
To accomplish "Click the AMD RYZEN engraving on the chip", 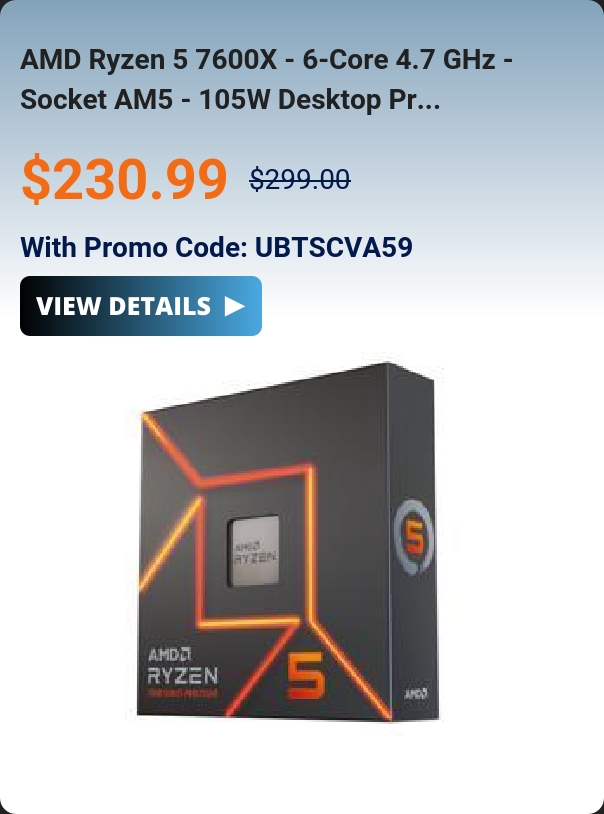I will [255, 553].
